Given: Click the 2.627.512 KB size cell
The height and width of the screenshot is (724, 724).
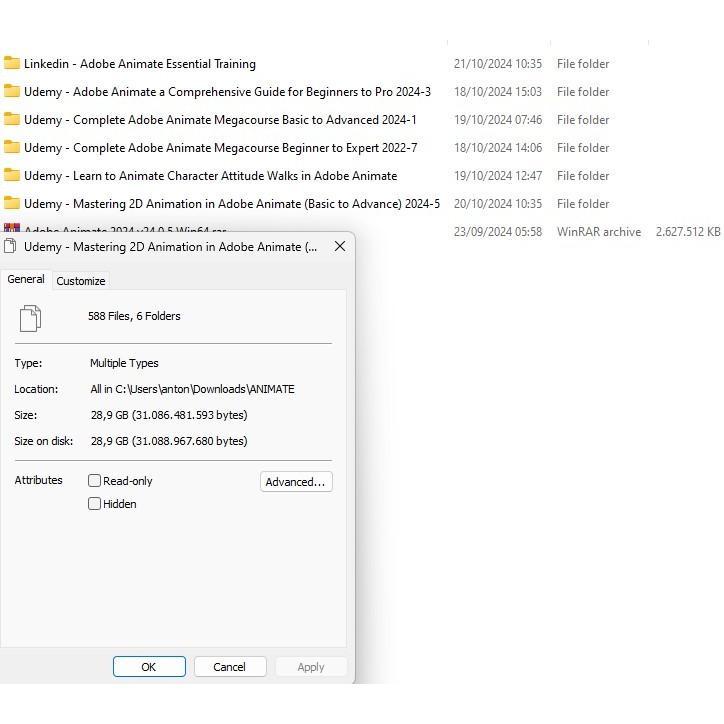Looking at the screenshot, I should (688, 232).
